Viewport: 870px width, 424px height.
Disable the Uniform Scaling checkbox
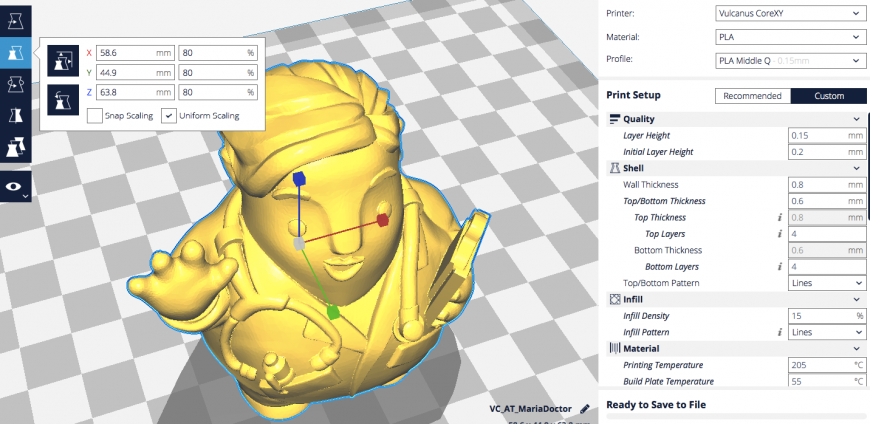[169, 116]
